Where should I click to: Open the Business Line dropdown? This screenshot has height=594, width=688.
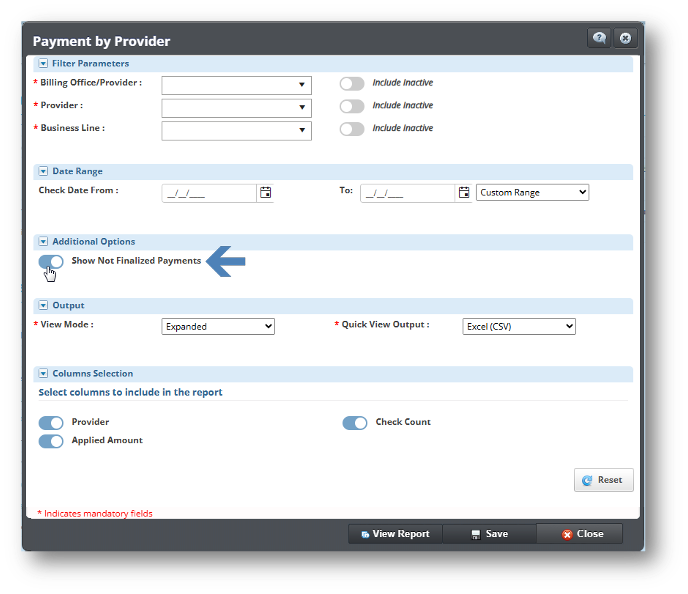click(237, 130)
